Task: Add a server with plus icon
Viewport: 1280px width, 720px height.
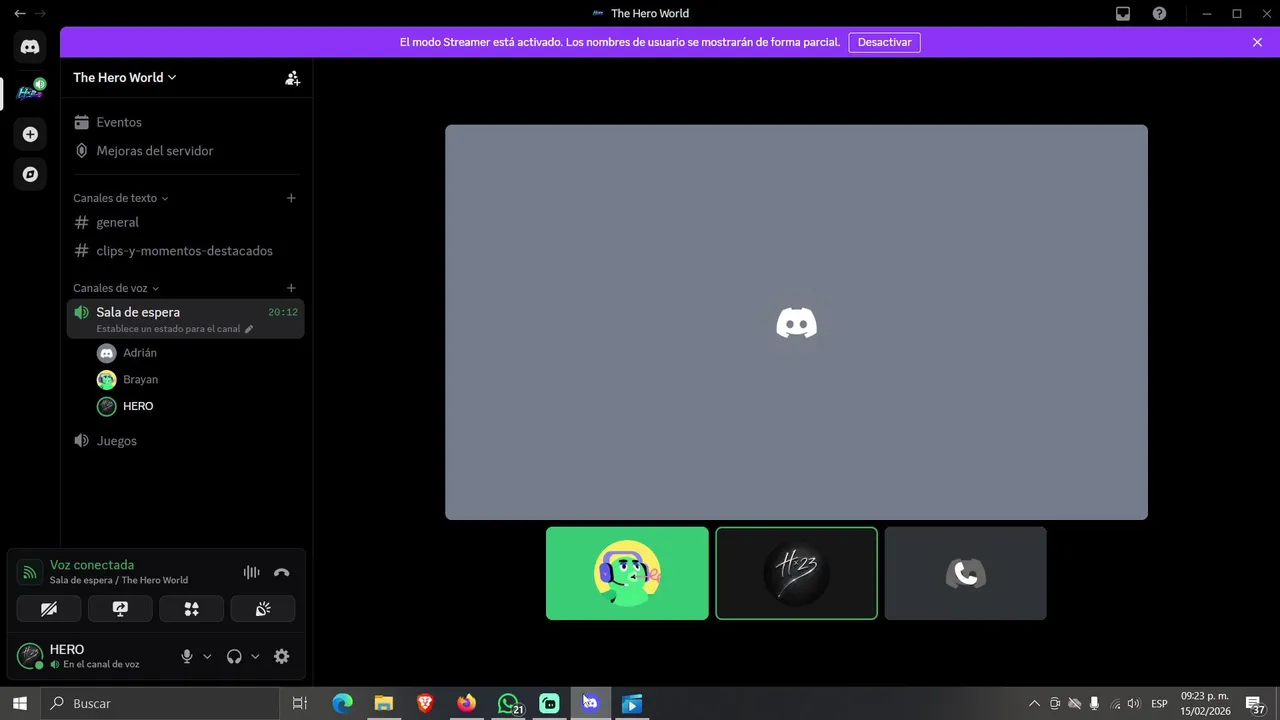Action: [30, 134]
